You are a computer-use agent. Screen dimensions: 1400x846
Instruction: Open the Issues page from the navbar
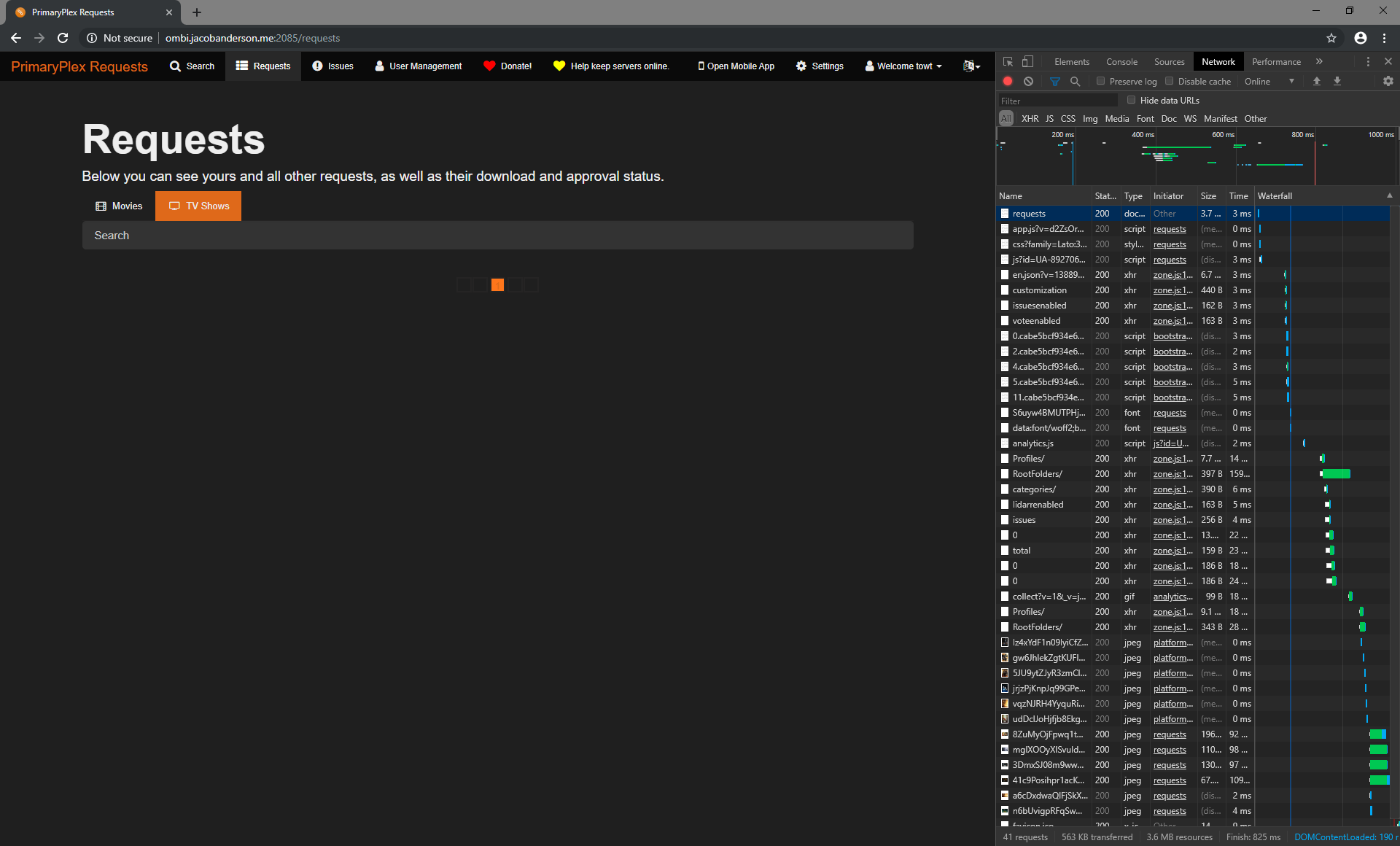(332, 66)
